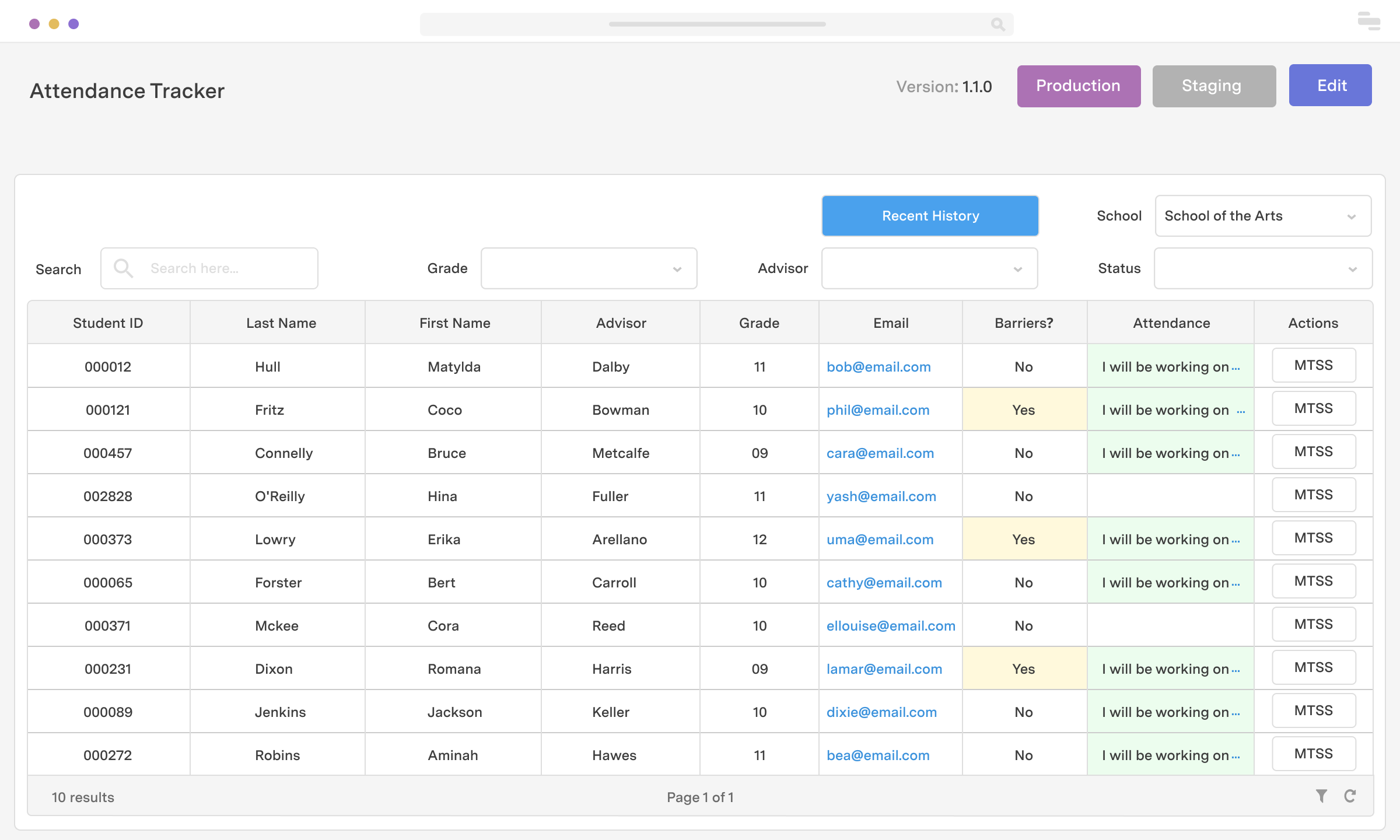Click the search magnifier icon in Search field
The height and width of the screenshot is (840, 1400).
point(123,268)
